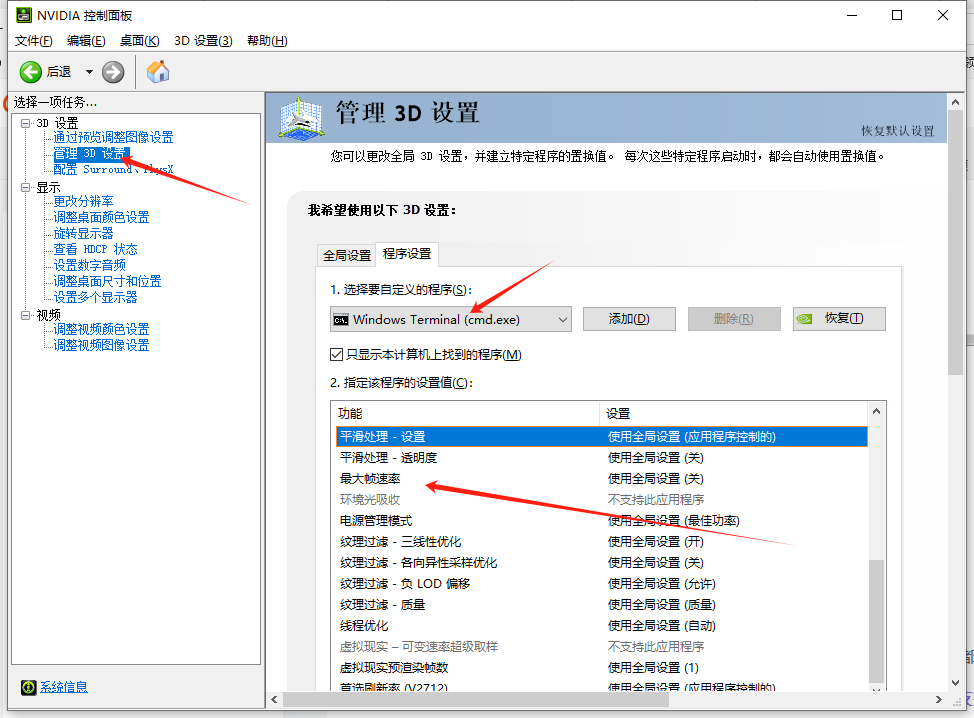Click 使用全局设置 (自动) value for 线程优化
Image resolution: width=974 pixels, height=718 pixels.
pyautogui.click(x=662, y=625)
